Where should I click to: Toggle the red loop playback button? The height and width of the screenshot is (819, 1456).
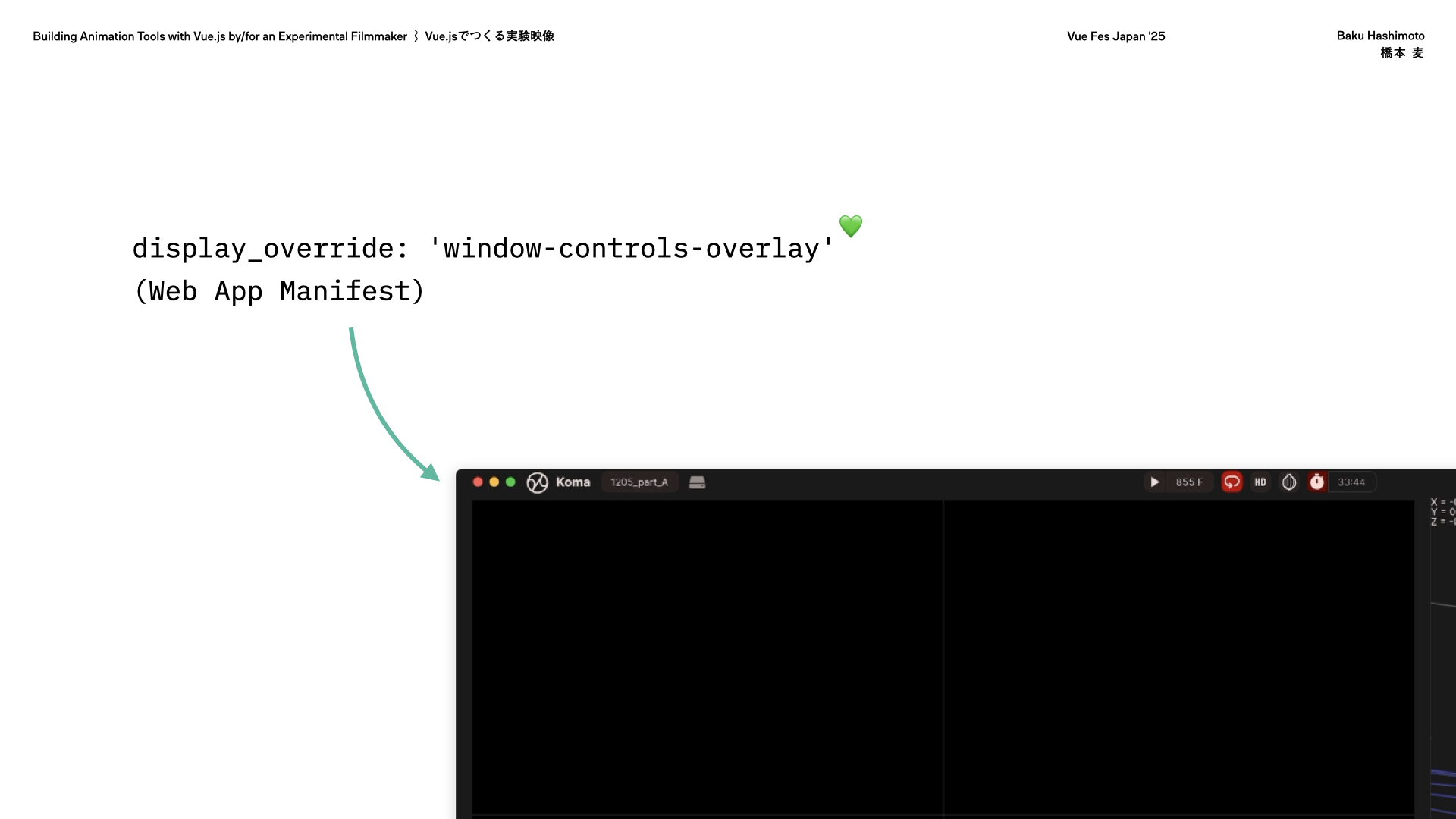tap(1232, 482)
